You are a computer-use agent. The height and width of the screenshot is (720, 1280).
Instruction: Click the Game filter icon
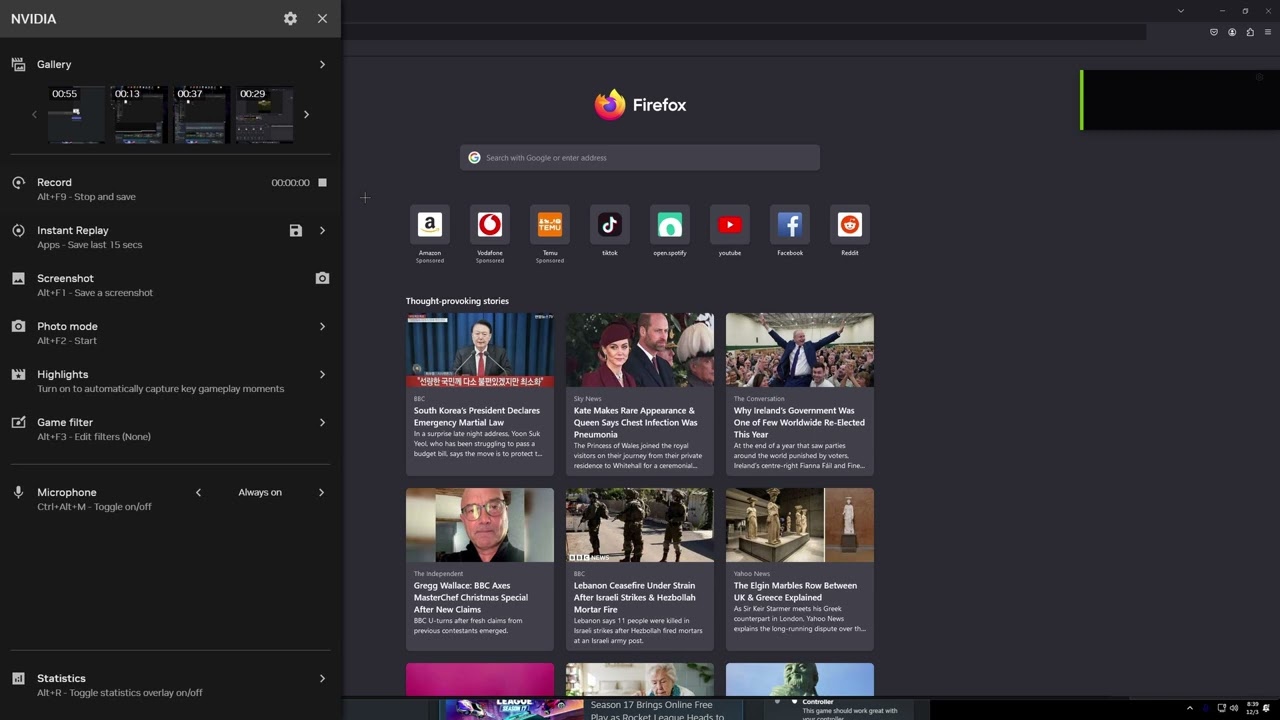point(18,422)
